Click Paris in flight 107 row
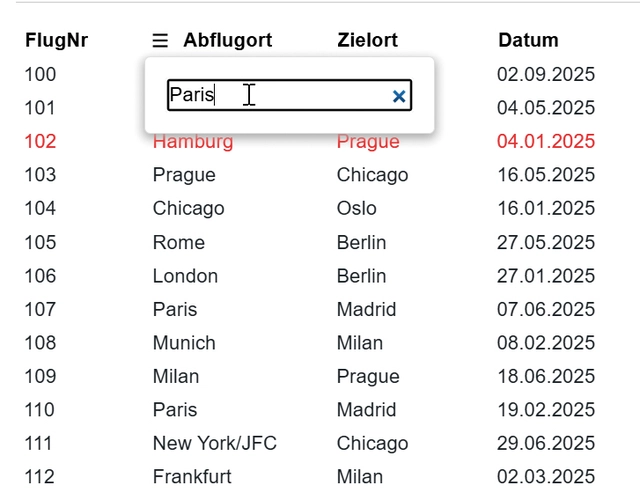This screenshot has width=640, height=500. pos(175,310)
